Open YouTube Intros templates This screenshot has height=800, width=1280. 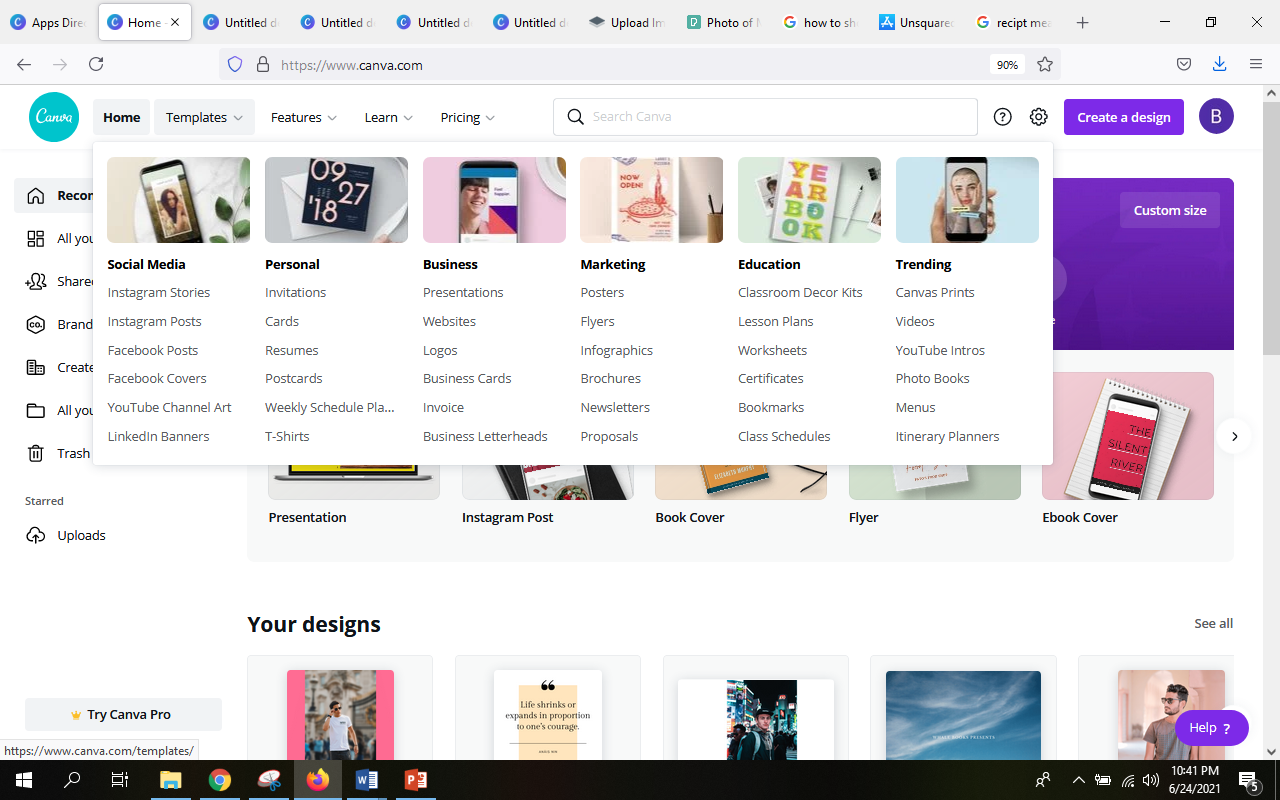click(940, 350)
